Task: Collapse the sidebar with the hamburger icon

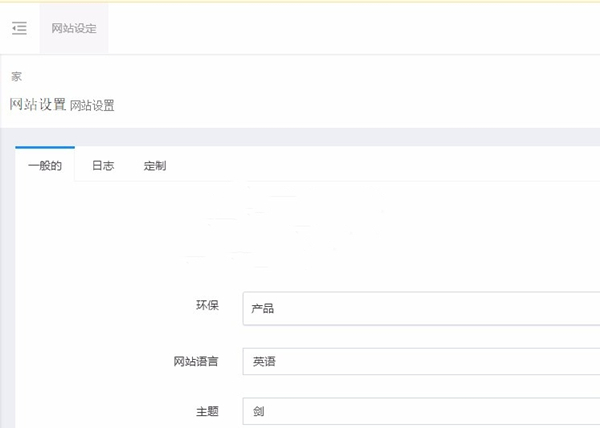Action: click(x=19, y=28)
